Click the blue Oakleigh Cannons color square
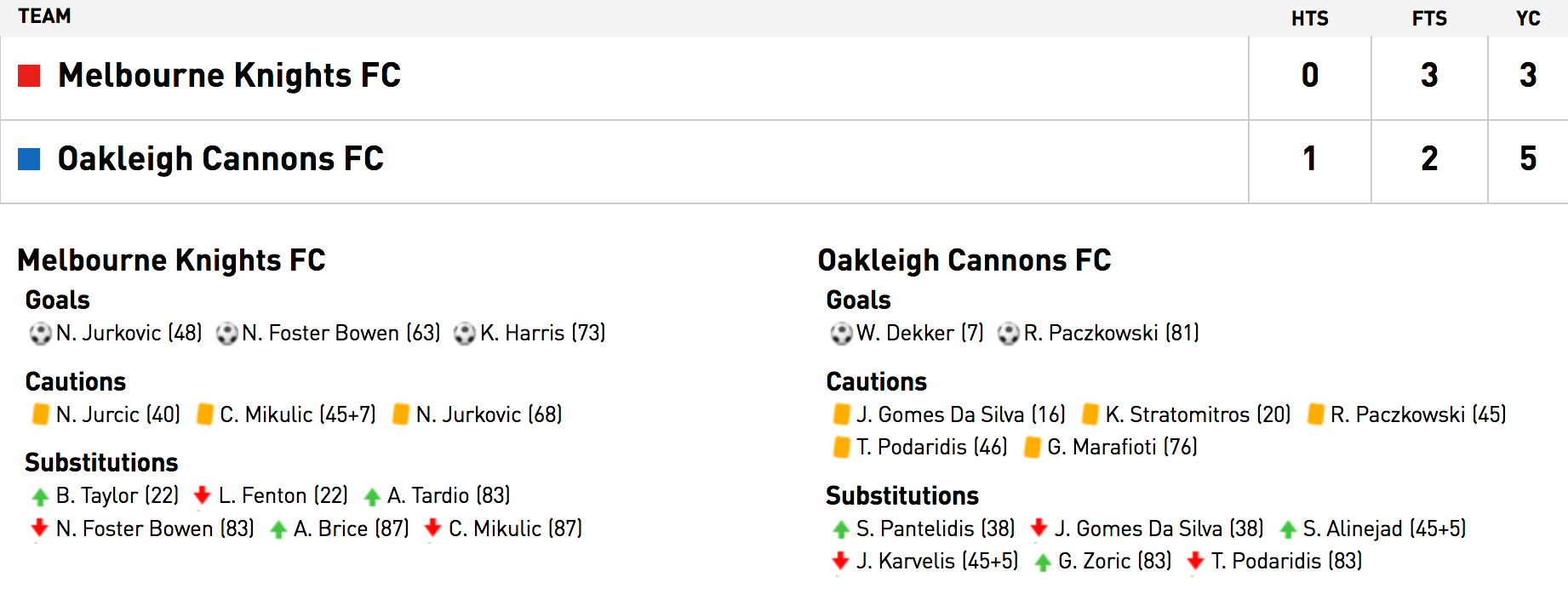This screenshot has width=1568, height=594. coord(30,159)
